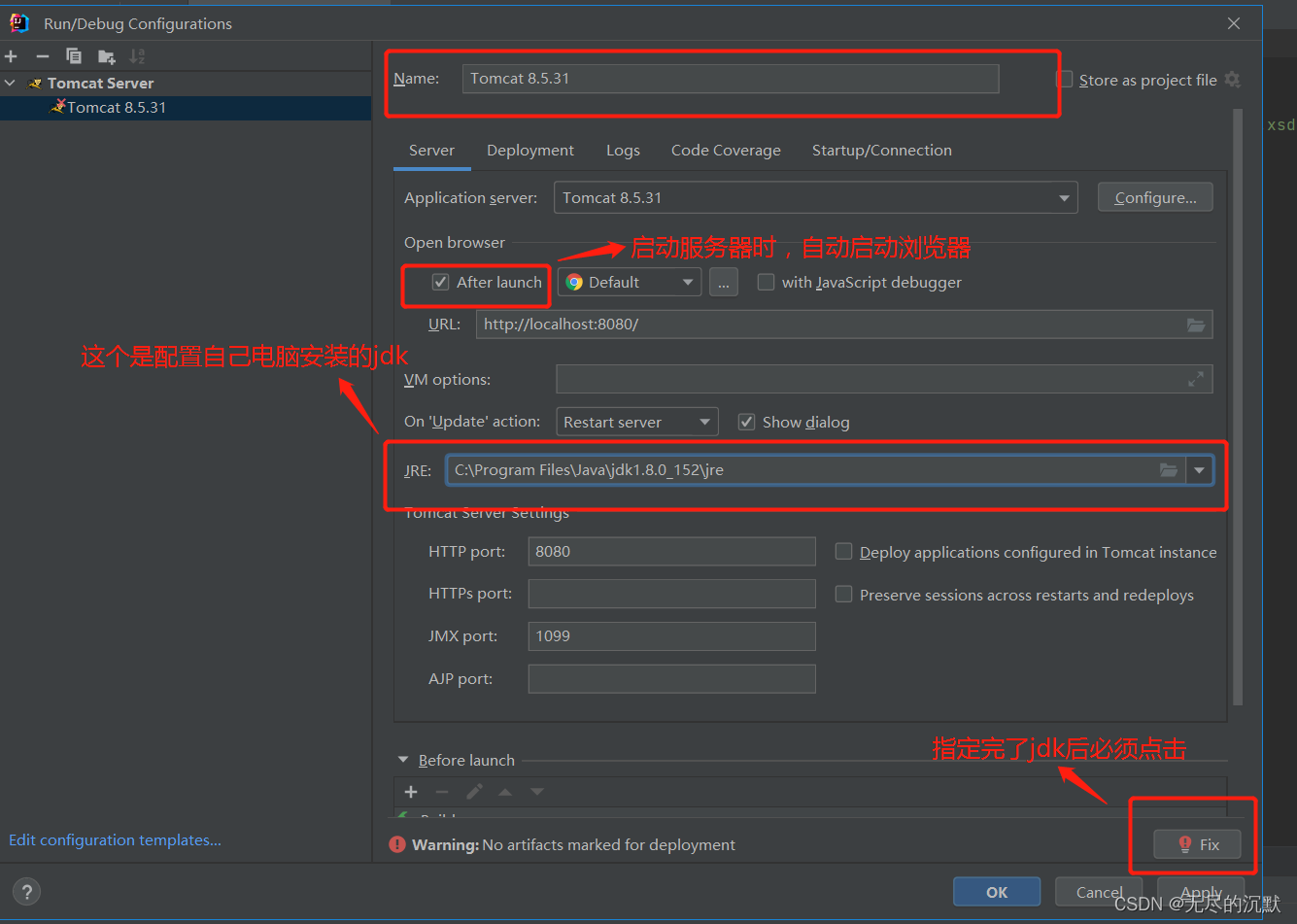1297x924 pixels.
Task: Switch to the Deployment tab
Action: coord(530,151)
